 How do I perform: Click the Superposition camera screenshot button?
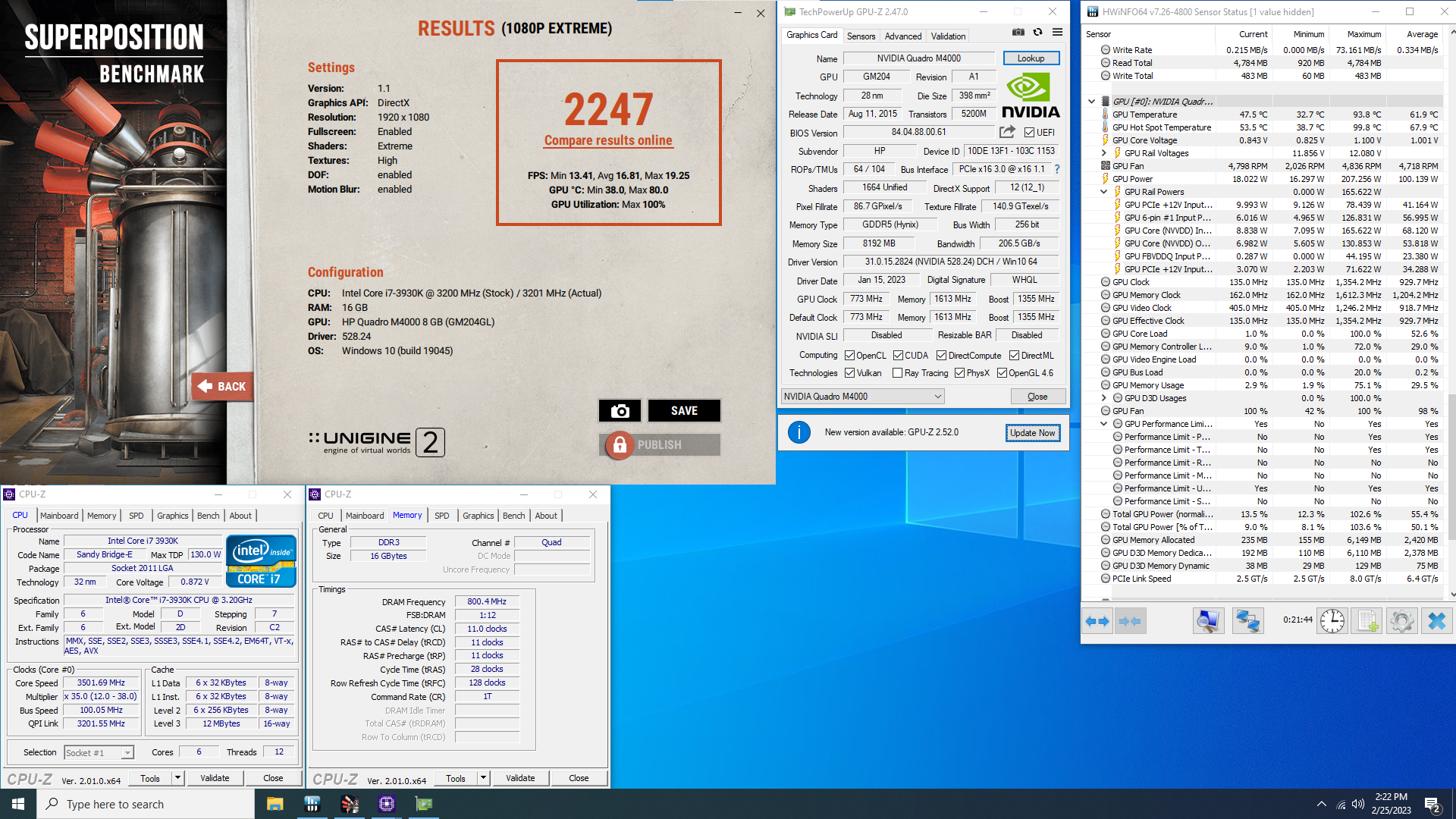[620, 410]
